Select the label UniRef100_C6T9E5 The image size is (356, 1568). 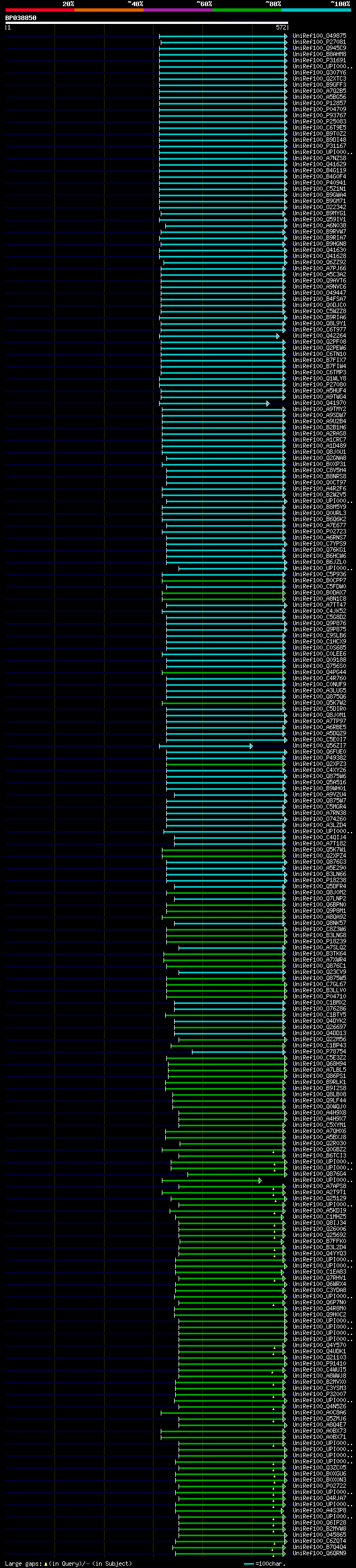[x=319, y=128]
